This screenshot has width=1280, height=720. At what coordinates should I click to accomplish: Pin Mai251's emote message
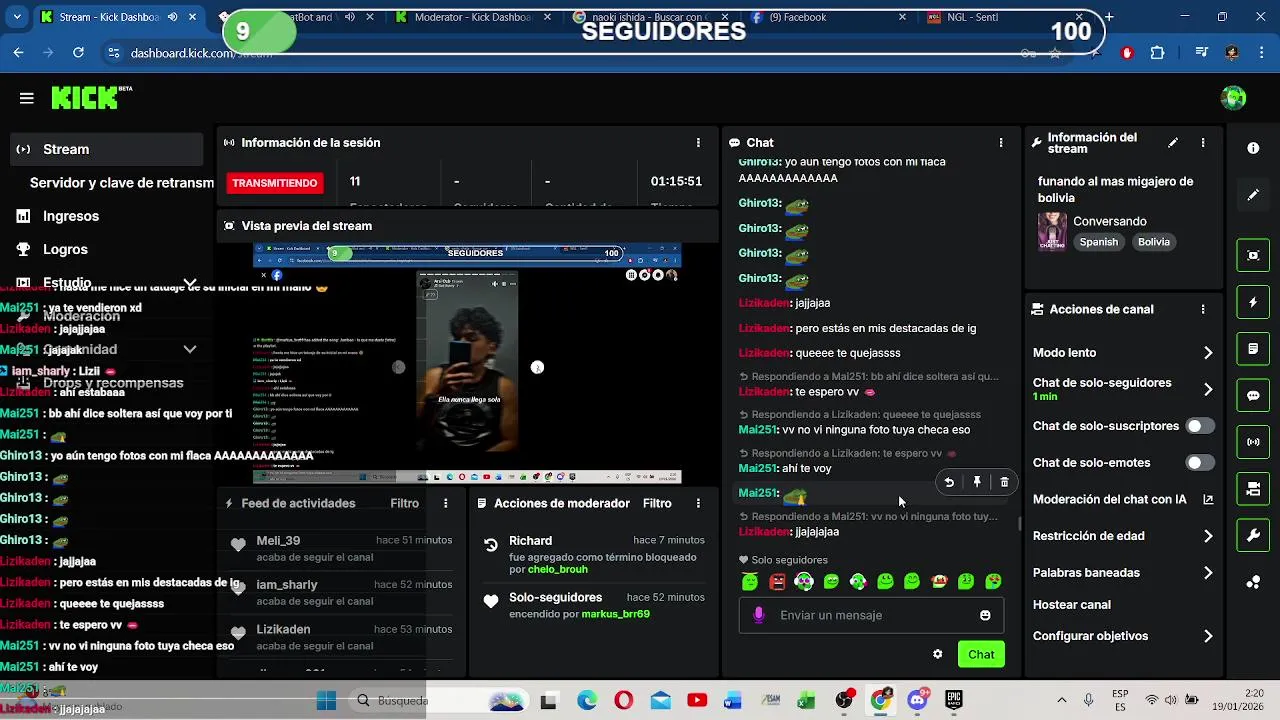(977, 482)
